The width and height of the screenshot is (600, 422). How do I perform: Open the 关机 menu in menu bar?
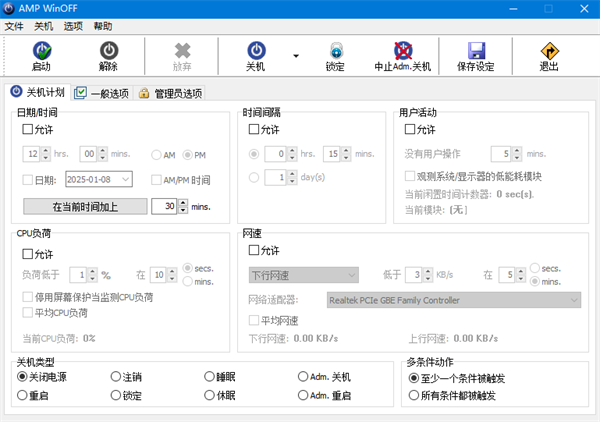point(43,26)
